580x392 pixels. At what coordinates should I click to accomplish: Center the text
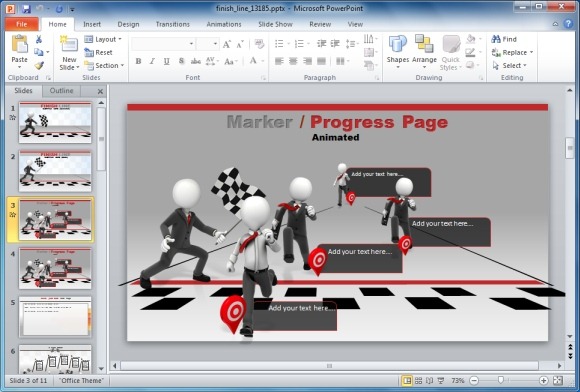(293, 61)
